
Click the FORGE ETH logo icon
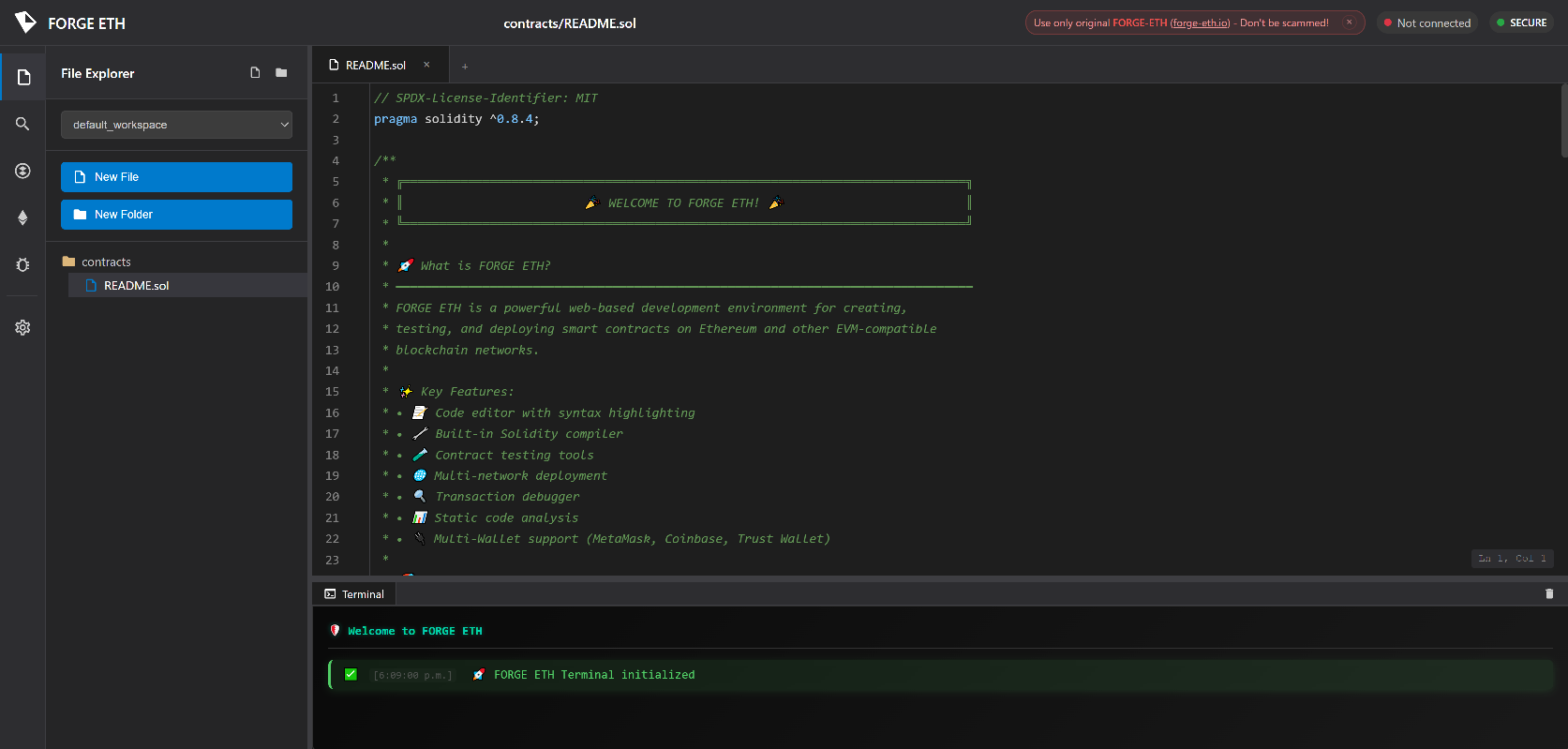tap(25, 22)
